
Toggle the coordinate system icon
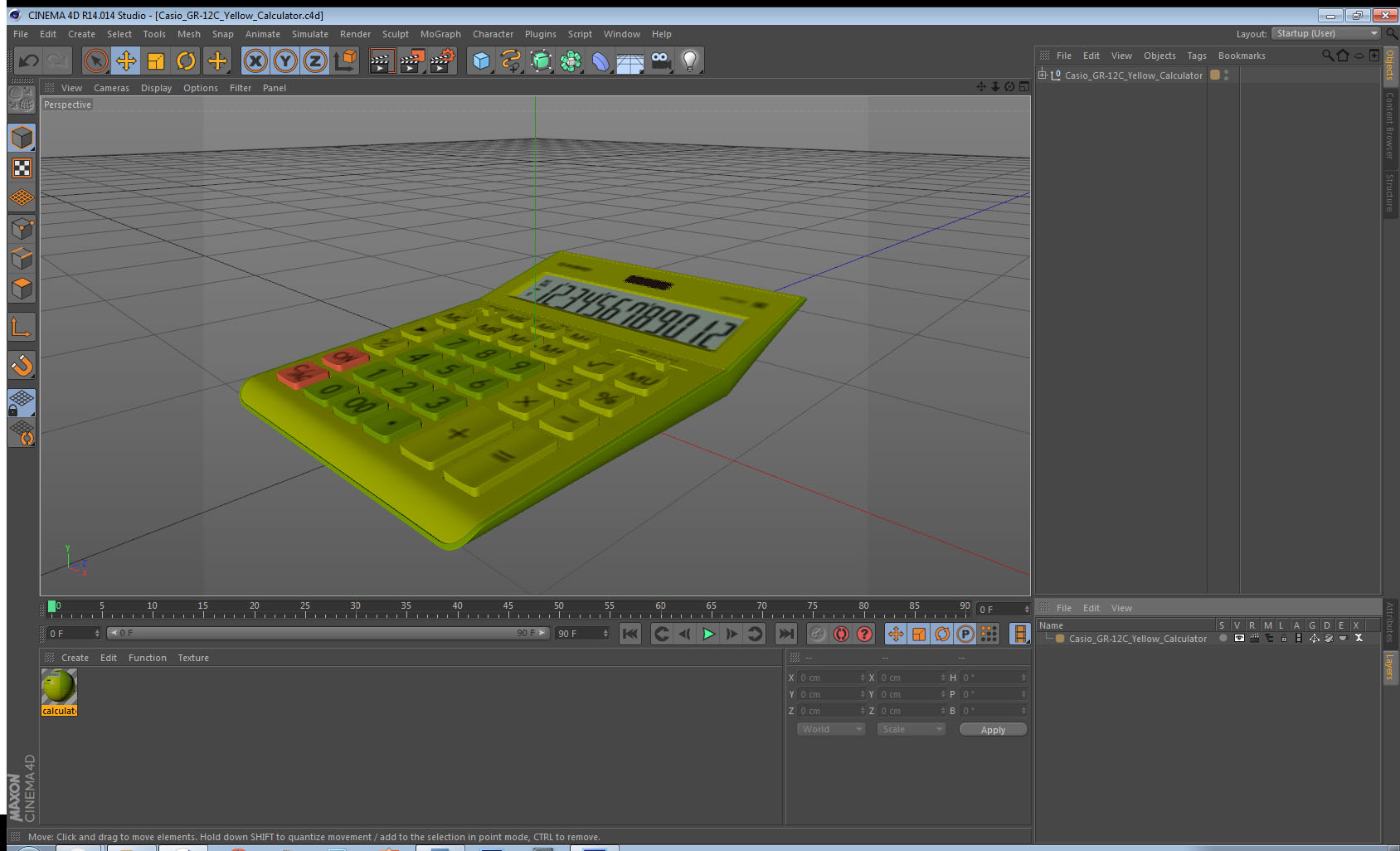tap(345, 61)
